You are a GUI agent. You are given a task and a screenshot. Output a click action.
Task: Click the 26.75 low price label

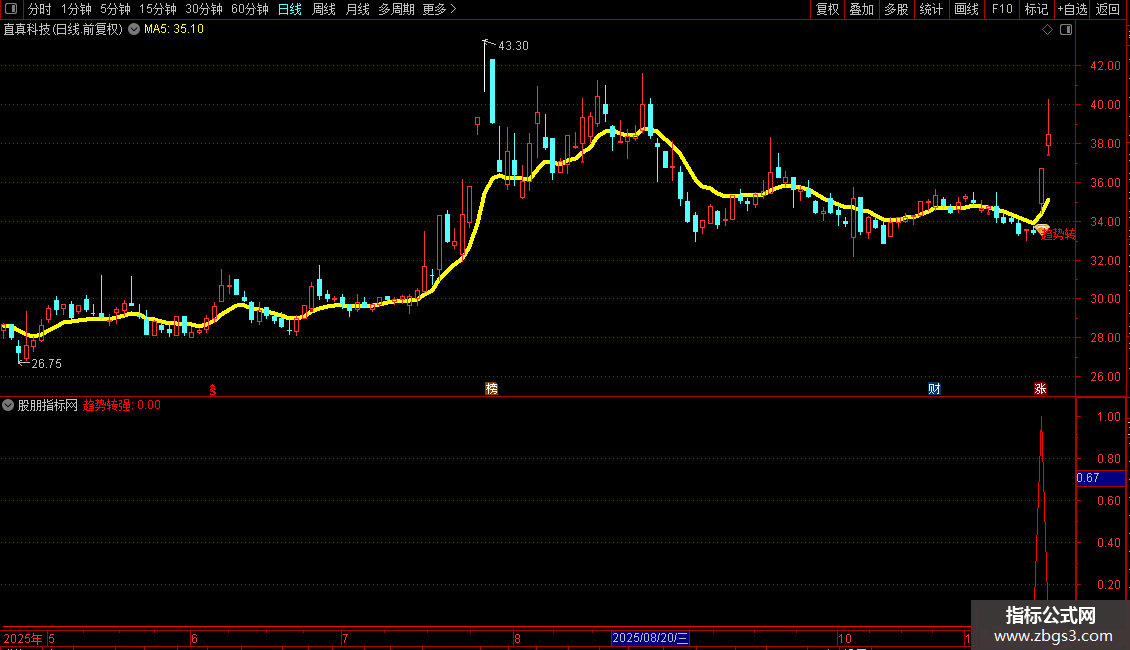[x=47, y=364]
